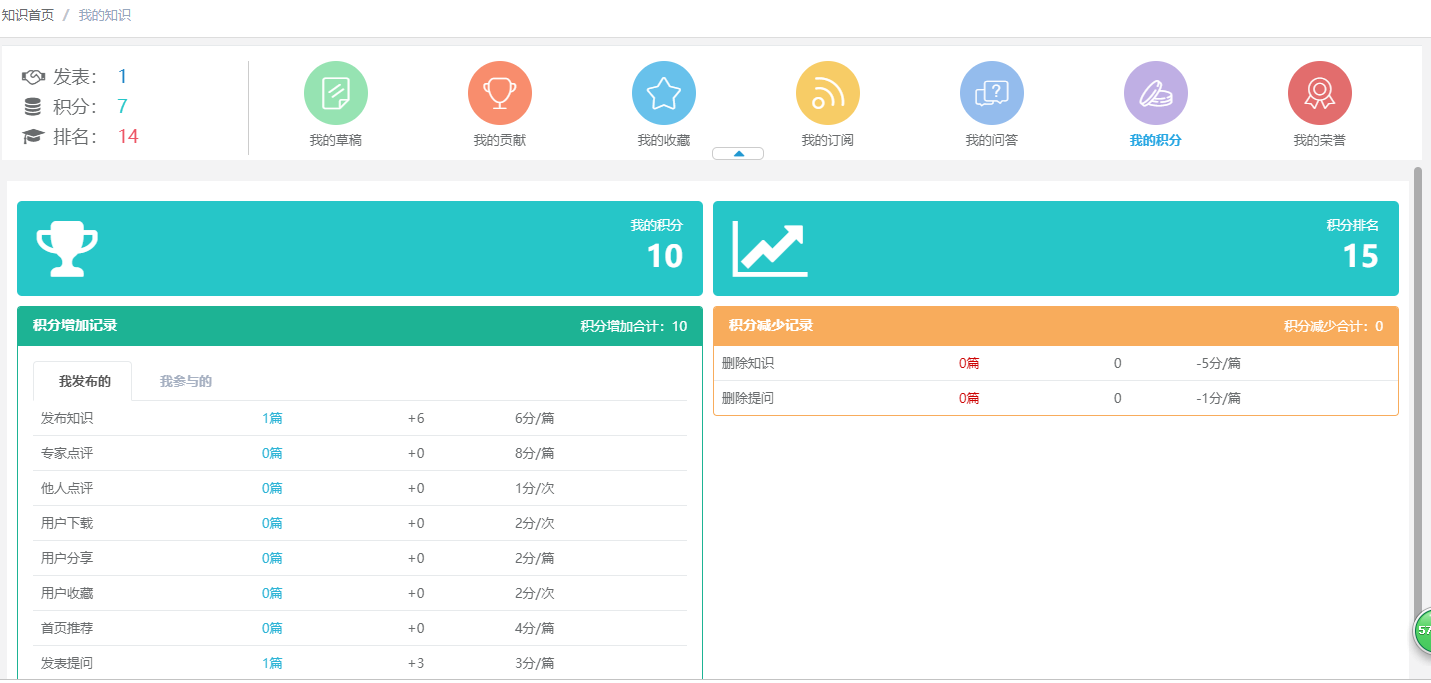1431x683 pixels.
Task: Open the 我的荣誉 award ribbon icon
Action: click(1320, 93)
